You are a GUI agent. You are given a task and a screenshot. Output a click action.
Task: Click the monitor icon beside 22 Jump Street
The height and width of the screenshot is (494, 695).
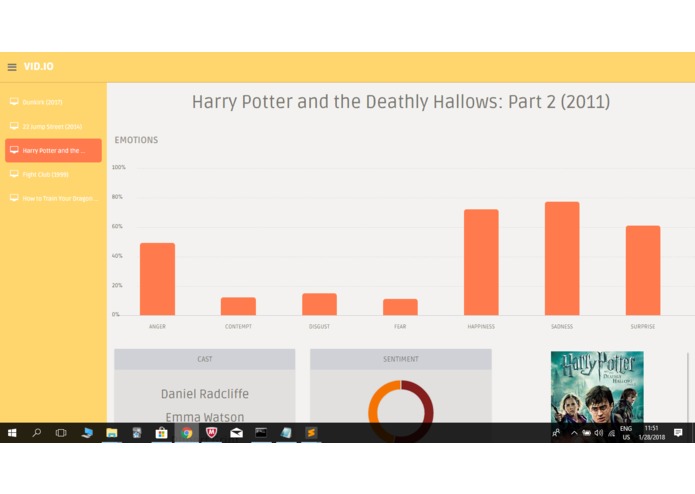[x=14, y=126]
